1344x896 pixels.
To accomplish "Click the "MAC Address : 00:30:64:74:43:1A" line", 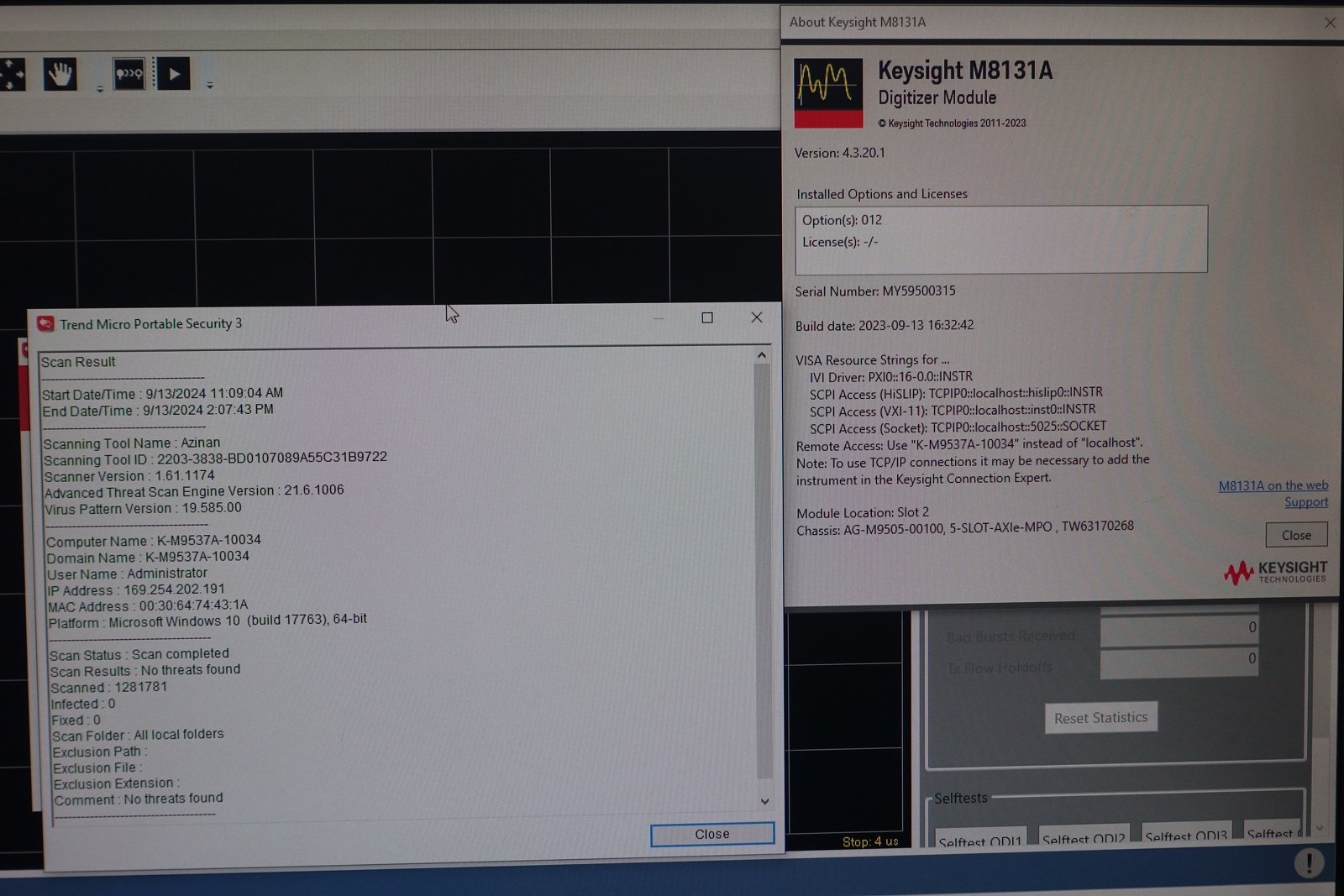I will (148, 605).
